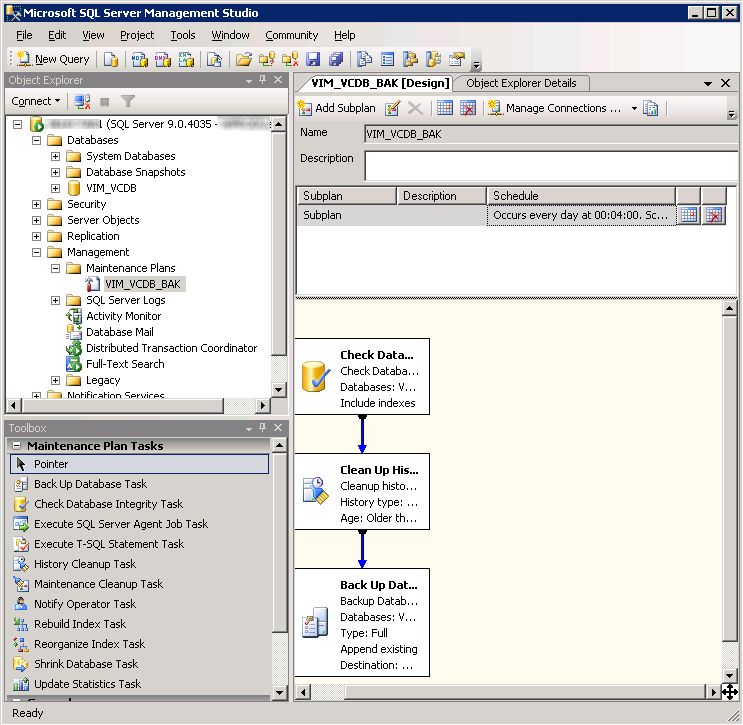743x725 pixels.
Task: Click the DMX query icon in toolbar
Action: pos(163,59)
